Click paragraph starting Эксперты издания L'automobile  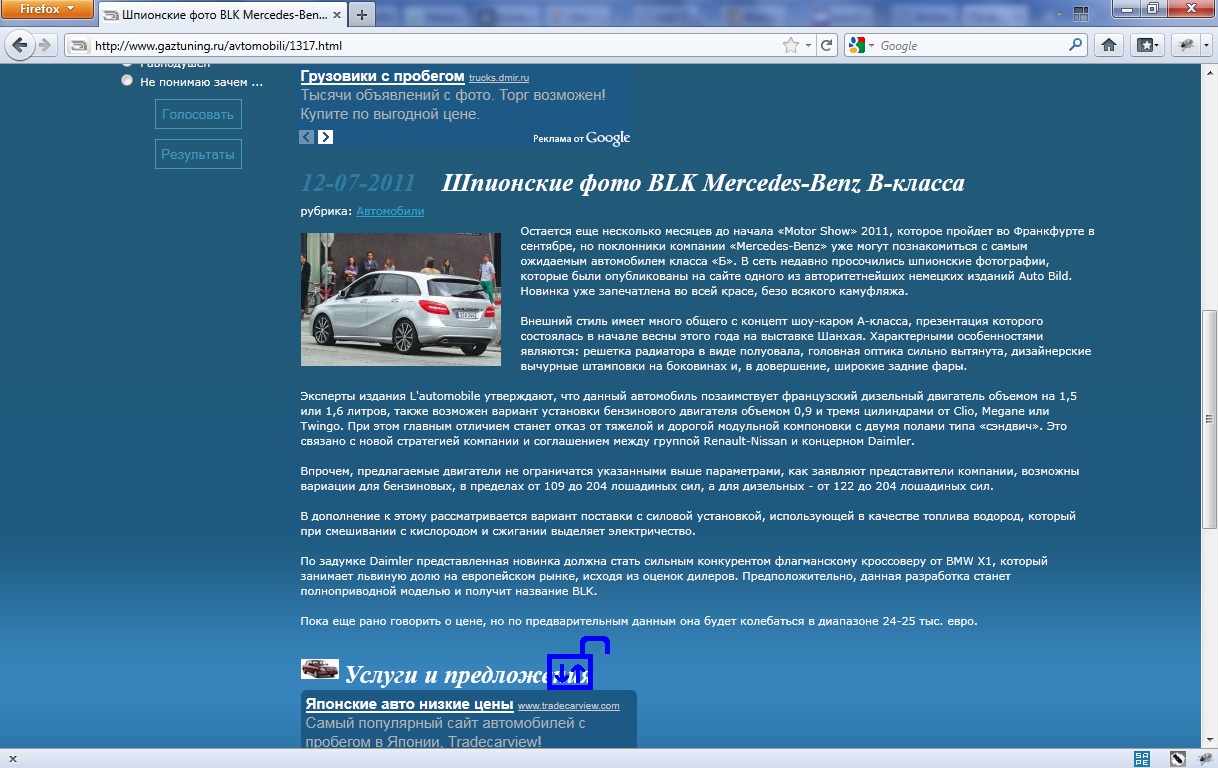[689, 418]
